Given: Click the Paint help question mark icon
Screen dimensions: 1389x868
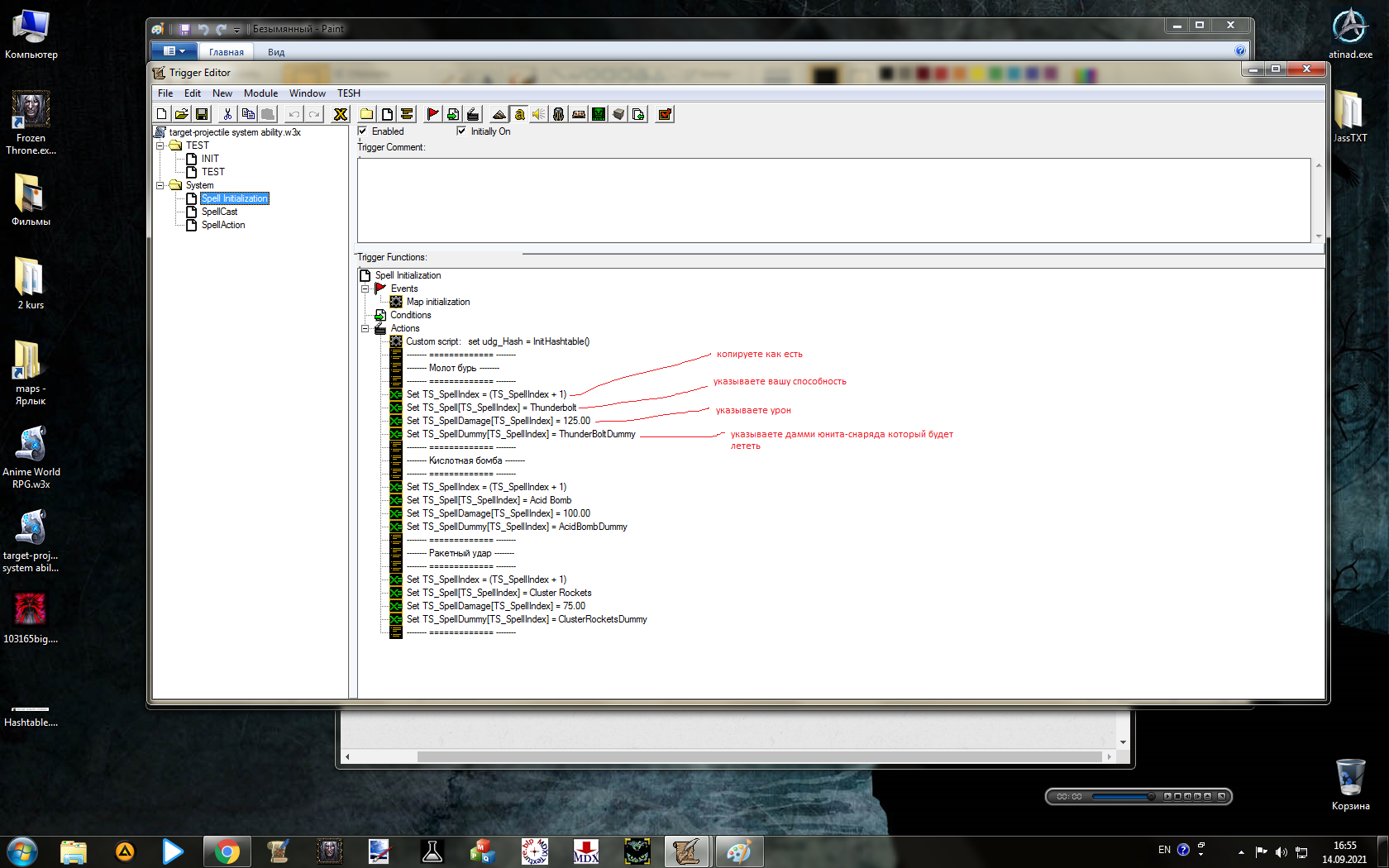Looking at the screenshot, I should [x=1239, y=51].
